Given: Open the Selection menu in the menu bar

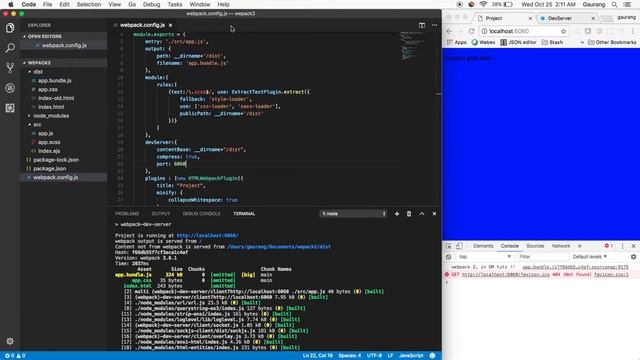Looking at the screenshot, I should tap(89, 4).
